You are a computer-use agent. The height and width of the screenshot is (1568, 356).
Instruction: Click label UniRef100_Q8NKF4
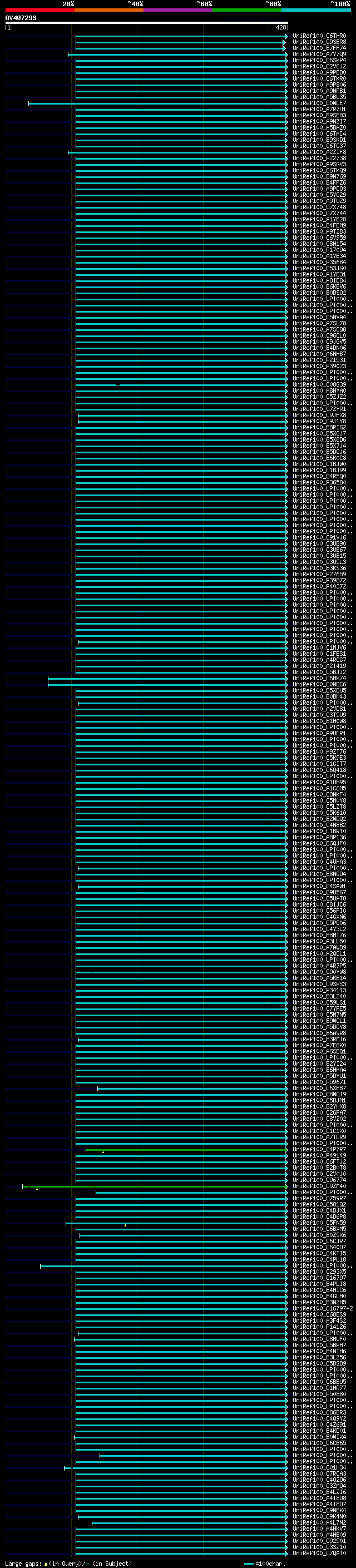(319, 795)
